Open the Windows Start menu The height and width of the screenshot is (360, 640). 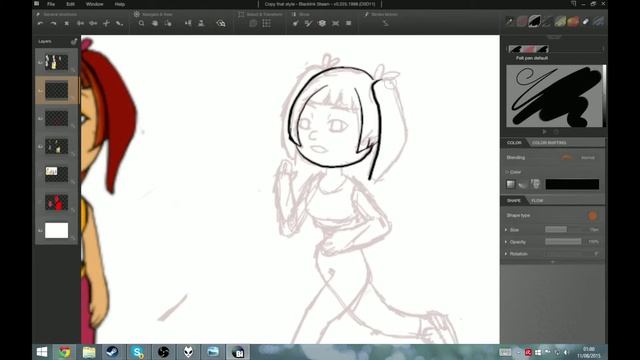pos(42,352)
